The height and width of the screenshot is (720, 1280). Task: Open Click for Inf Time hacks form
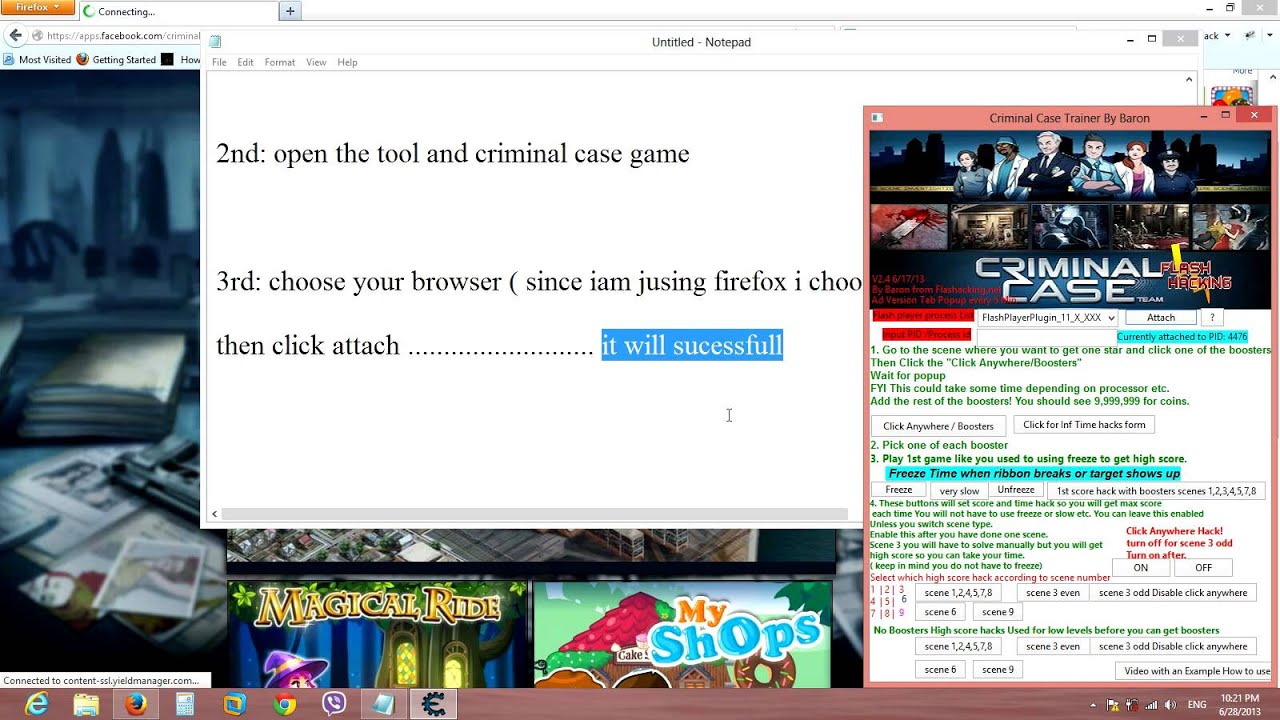tap(1084, 425)
